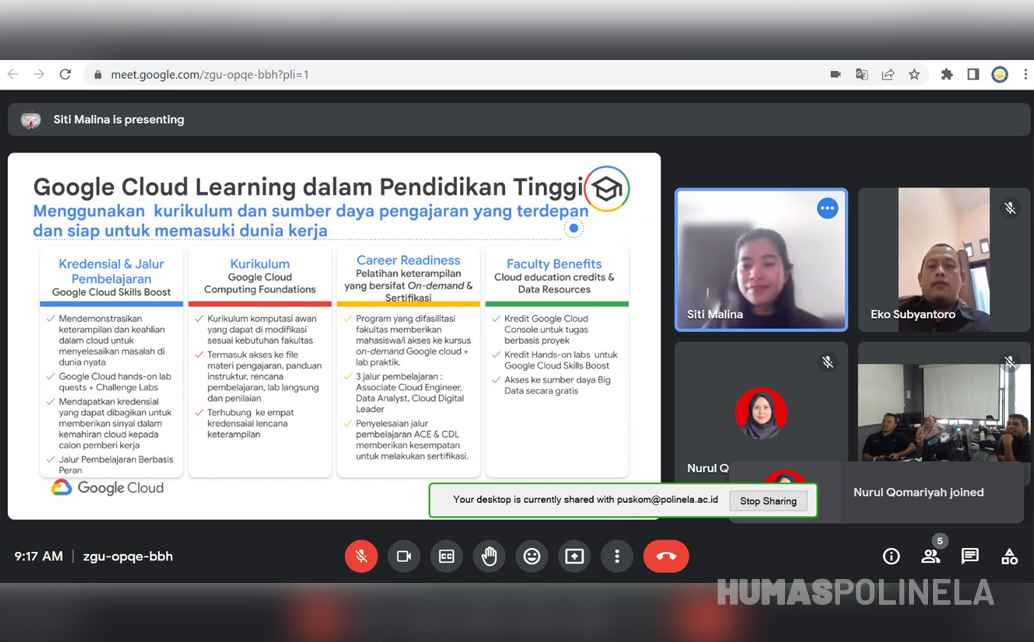Bookmark this page with star icon
The image size is (1034, 642).
click(x=914, y=74)
